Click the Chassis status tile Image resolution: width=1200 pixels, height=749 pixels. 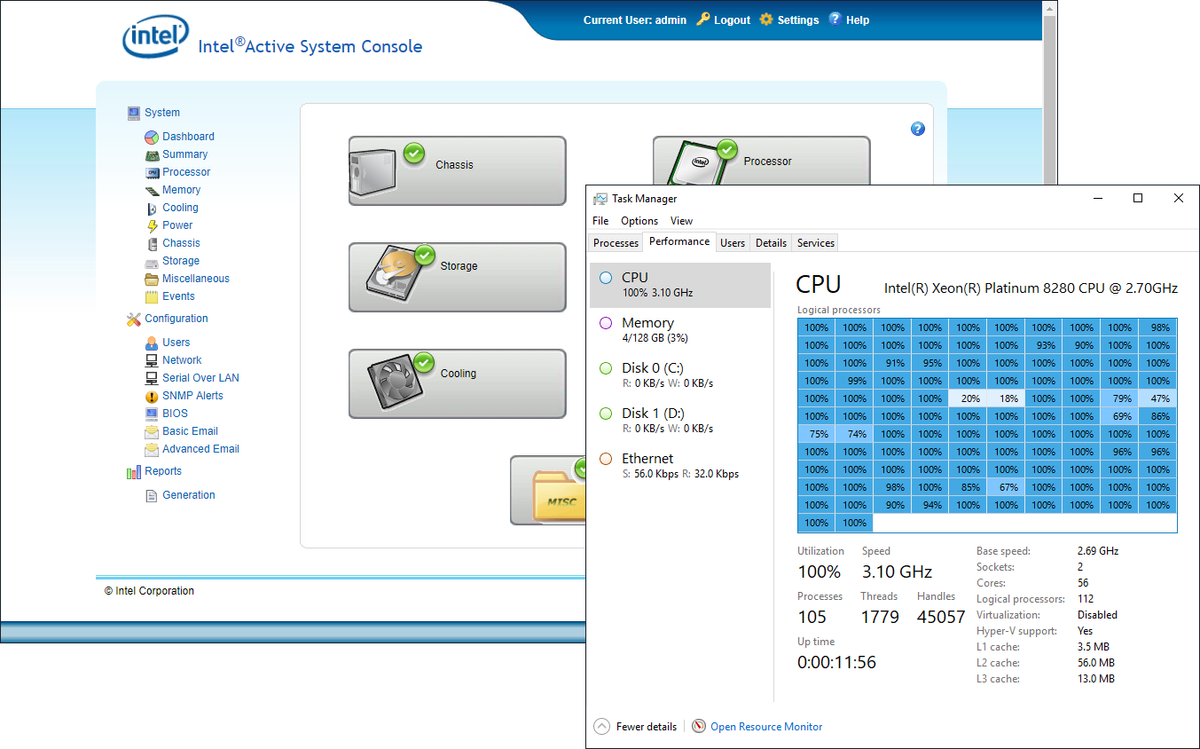tap(457, 170)
